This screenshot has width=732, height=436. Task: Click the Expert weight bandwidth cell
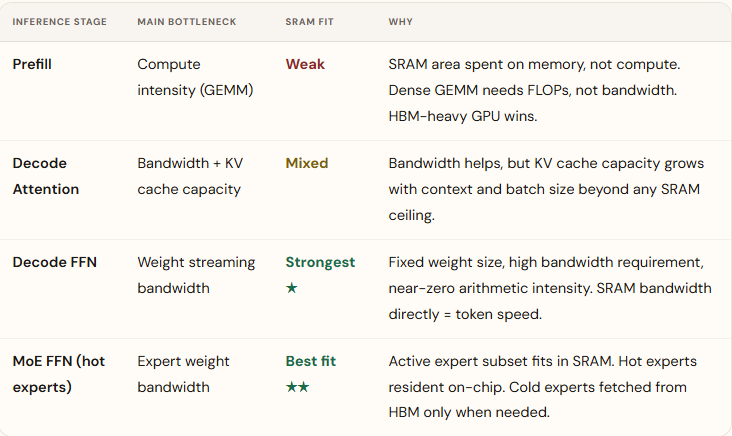tap(183, 374)
